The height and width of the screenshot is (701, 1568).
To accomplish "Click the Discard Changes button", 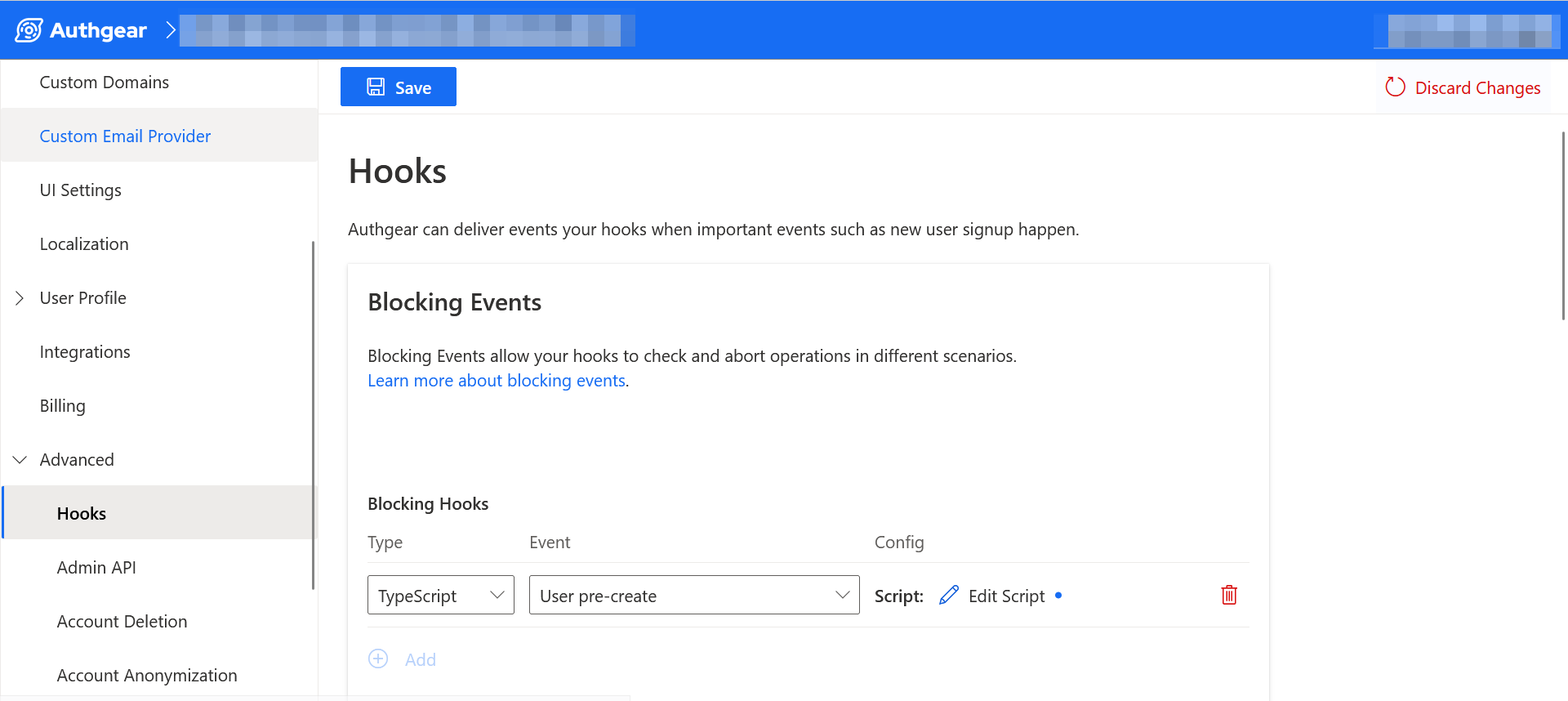I will click(x=1463, y=87).
